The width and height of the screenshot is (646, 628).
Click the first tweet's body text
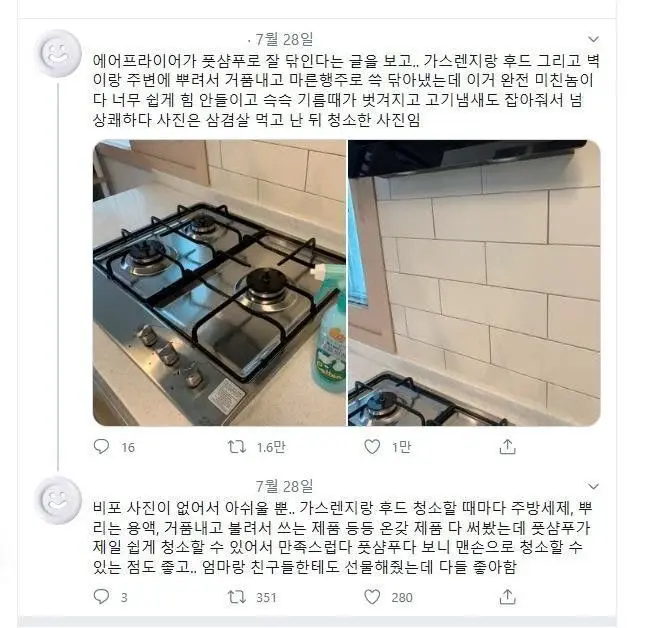(x=346, y=91)
